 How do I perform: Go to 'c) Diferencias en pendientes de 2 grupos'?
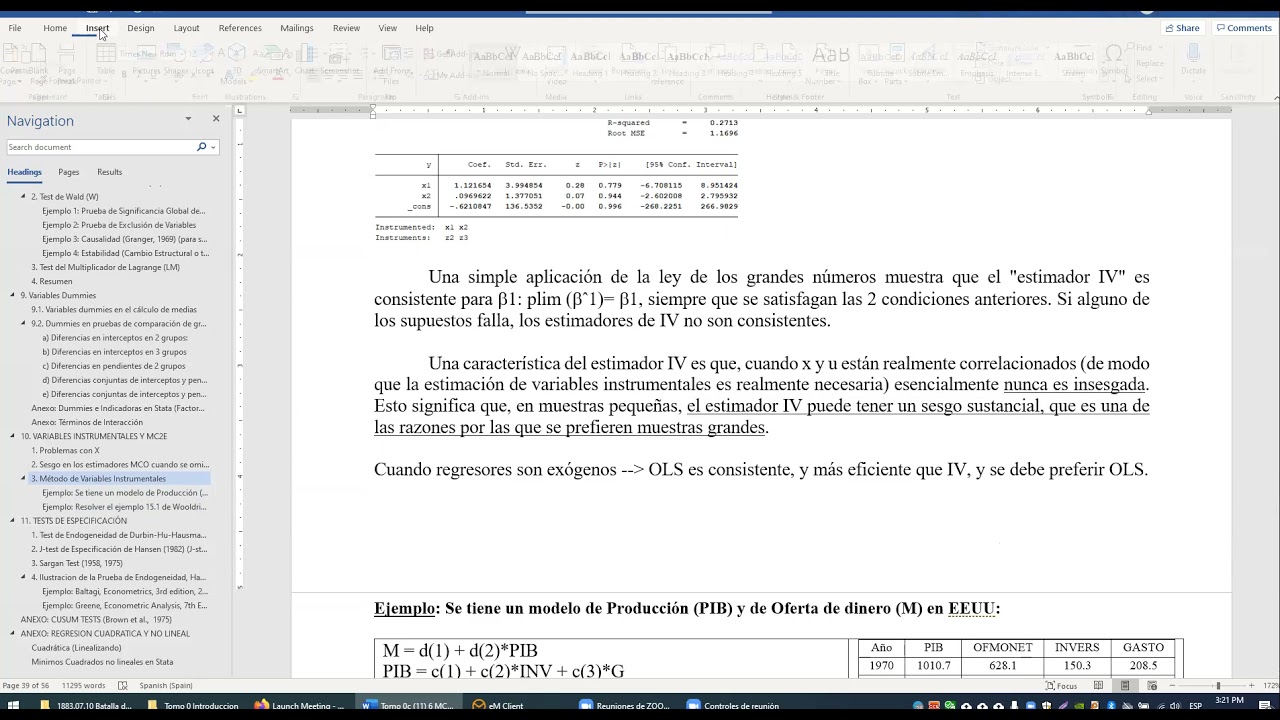[x=114, y=366]
